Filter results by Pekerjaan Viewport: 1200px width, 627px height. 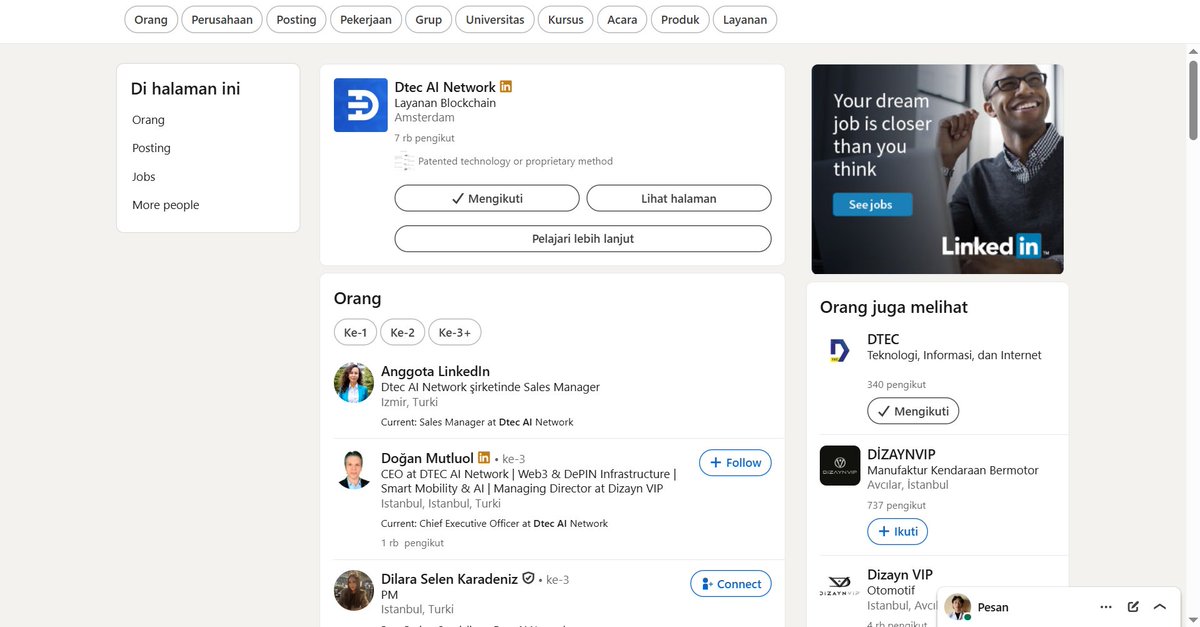pos(366,20)
